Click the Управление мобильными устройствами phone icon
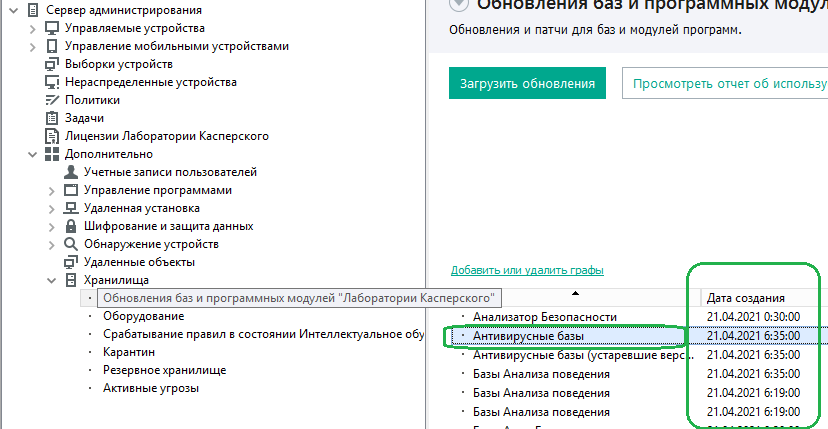The image size is (828, 429). click(x=52, y=46)
